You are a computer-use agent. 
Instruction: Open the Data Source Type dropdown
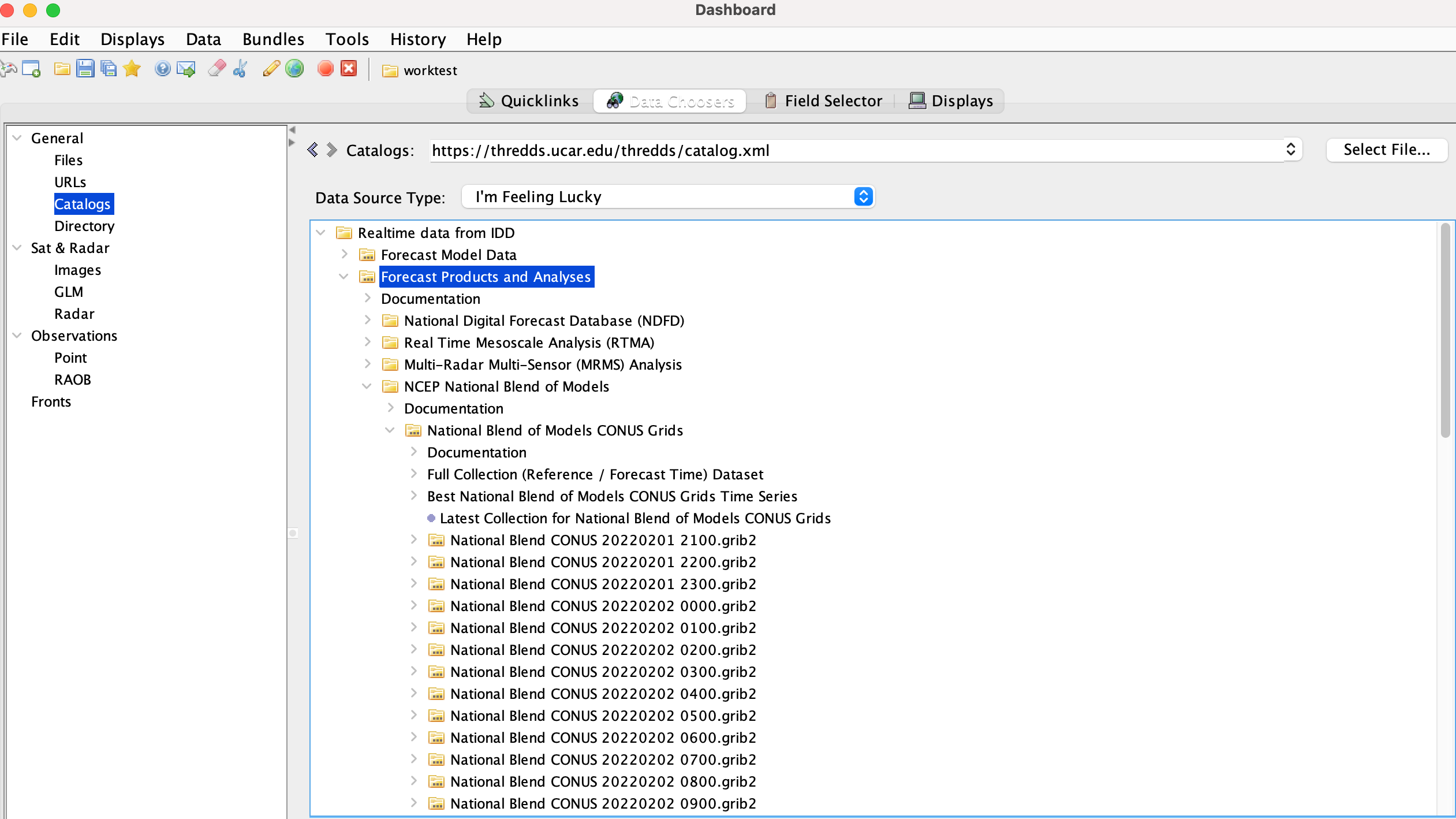(x=863, y=197)
